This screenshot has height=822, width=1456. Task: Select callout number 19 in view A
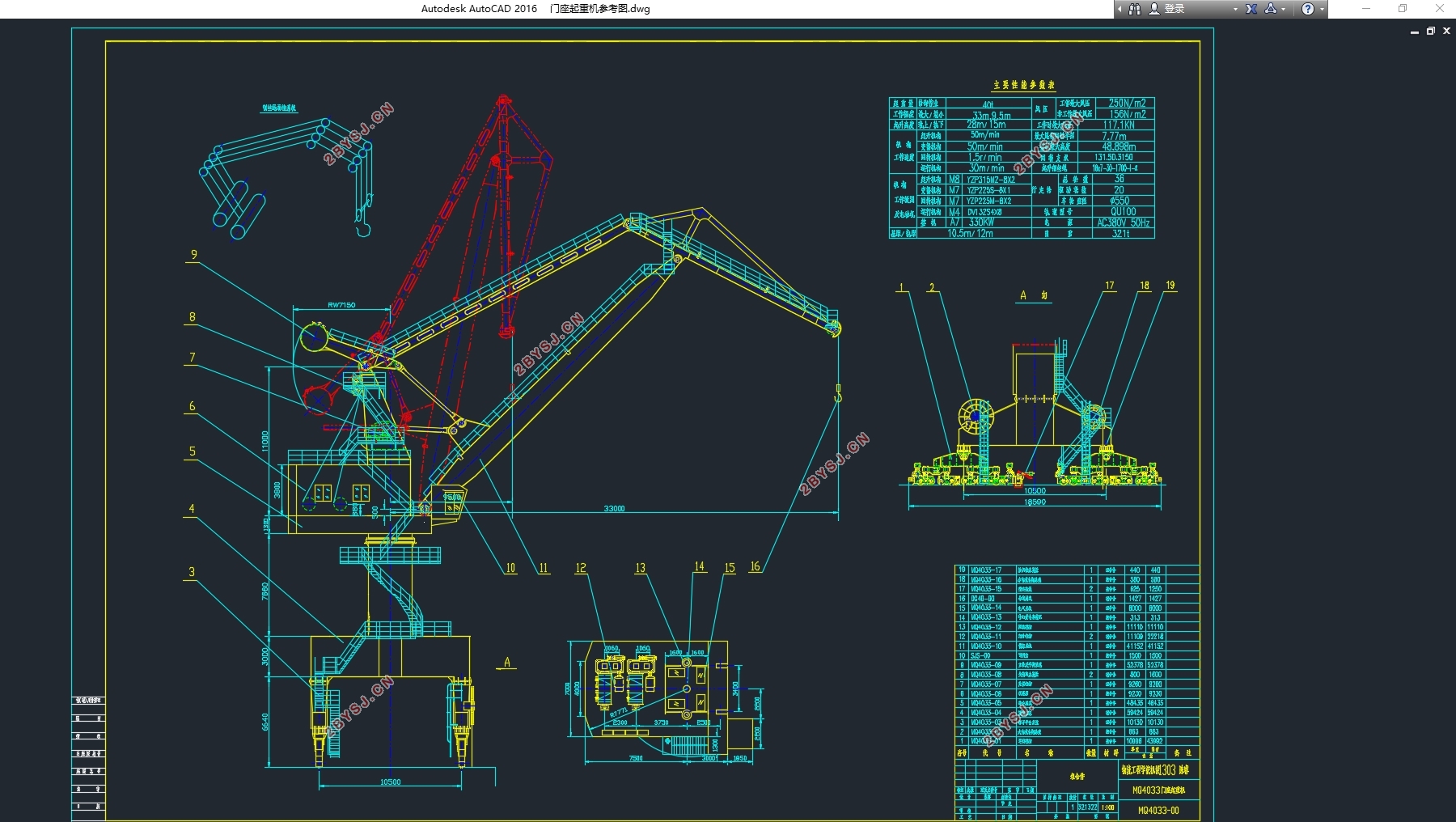tap(1170, 285)
